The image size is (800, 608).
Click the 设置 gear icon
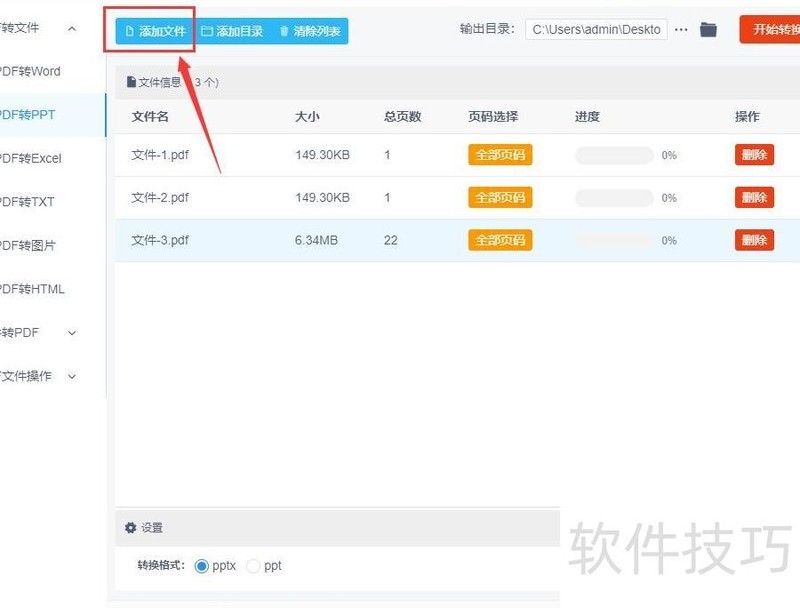click(130, 528)
